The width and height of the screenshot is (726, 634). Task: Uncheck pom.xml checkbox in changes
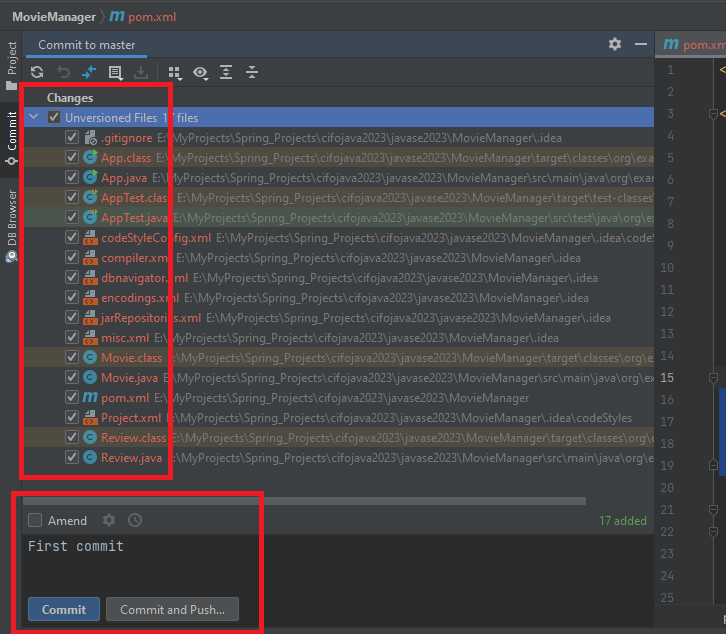click(x=72, y=397)
